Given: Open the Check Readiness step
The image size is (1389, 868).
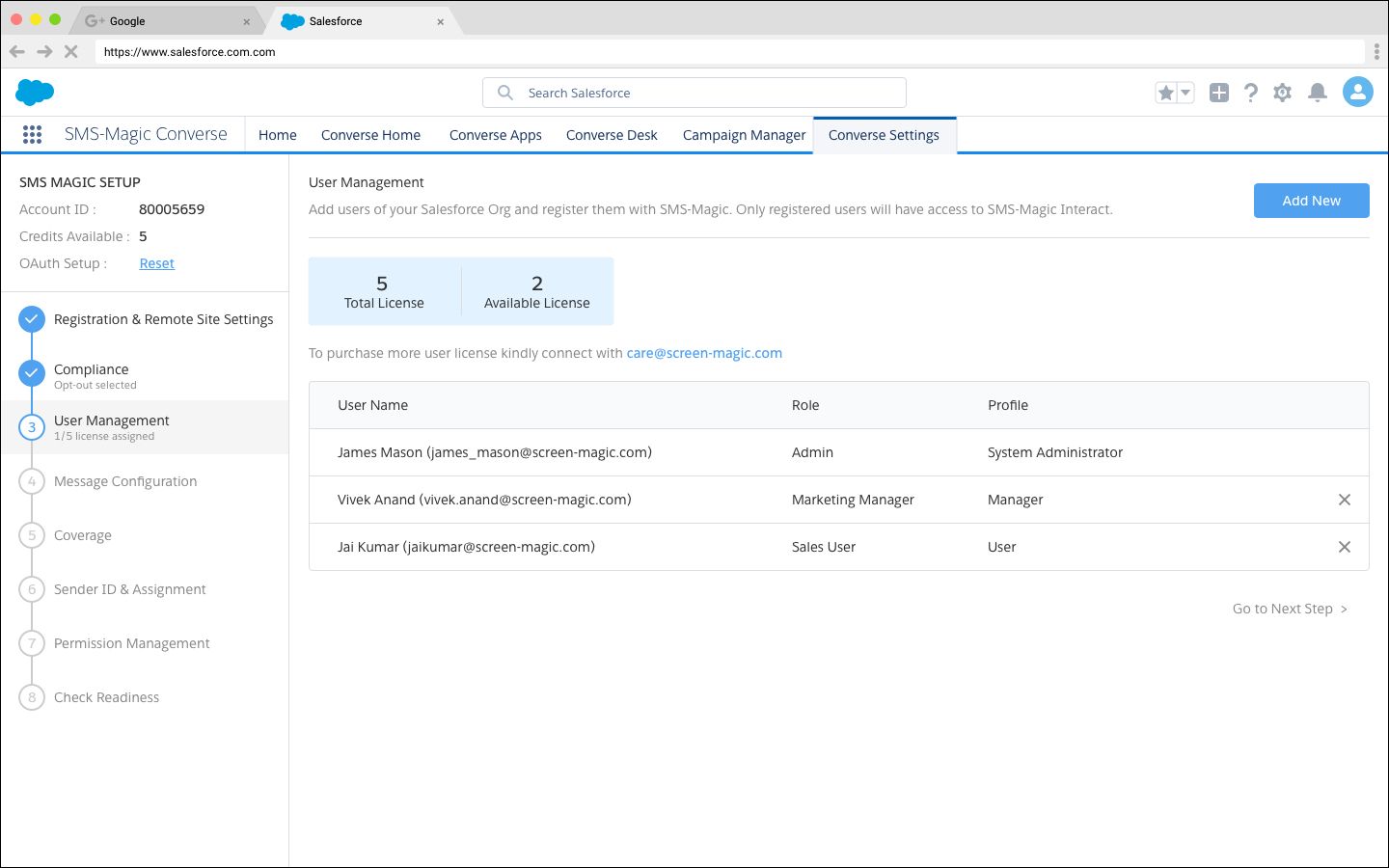Looking at the screenshot, I should tap(106, 697).
